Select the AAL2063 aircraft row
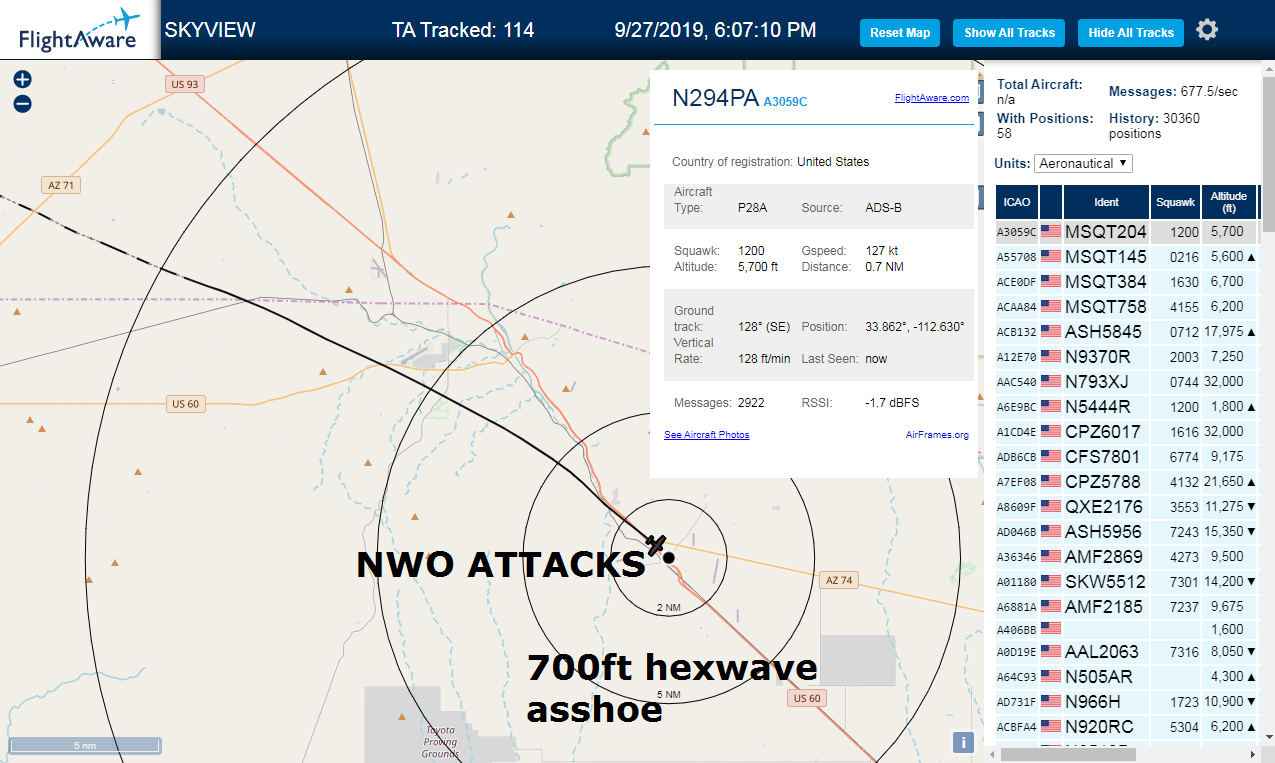The height and width of the screenshot is (763, 1275). tap(1126, 651)
